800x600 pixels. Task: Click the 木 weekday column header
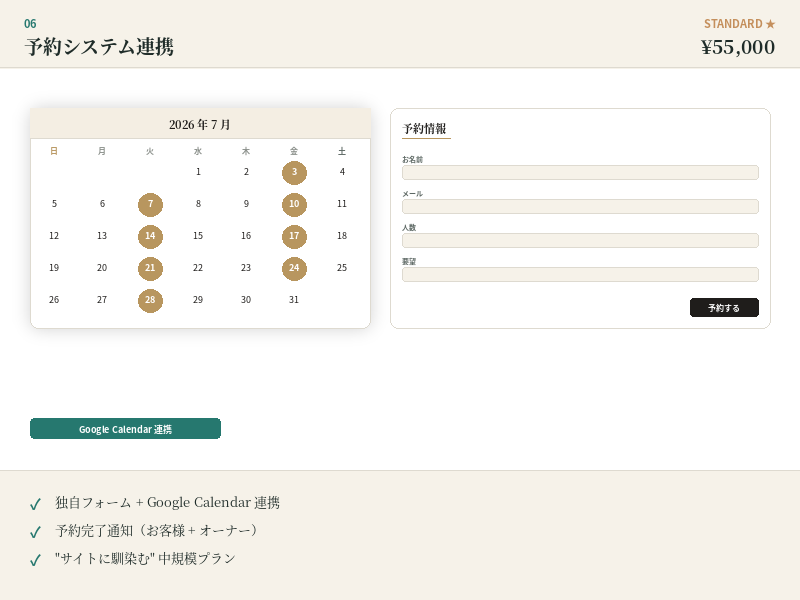246,151
